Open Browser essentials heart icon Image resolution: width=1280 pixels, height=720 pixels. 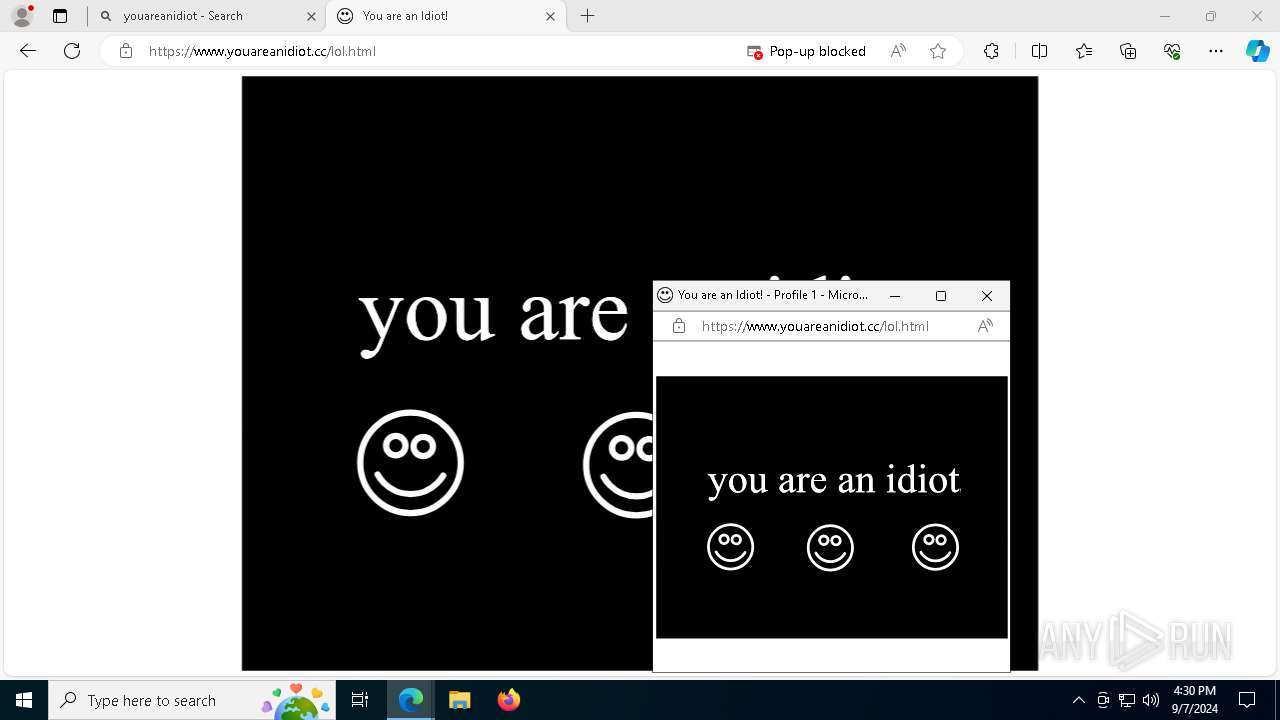tap(1172, 51)
